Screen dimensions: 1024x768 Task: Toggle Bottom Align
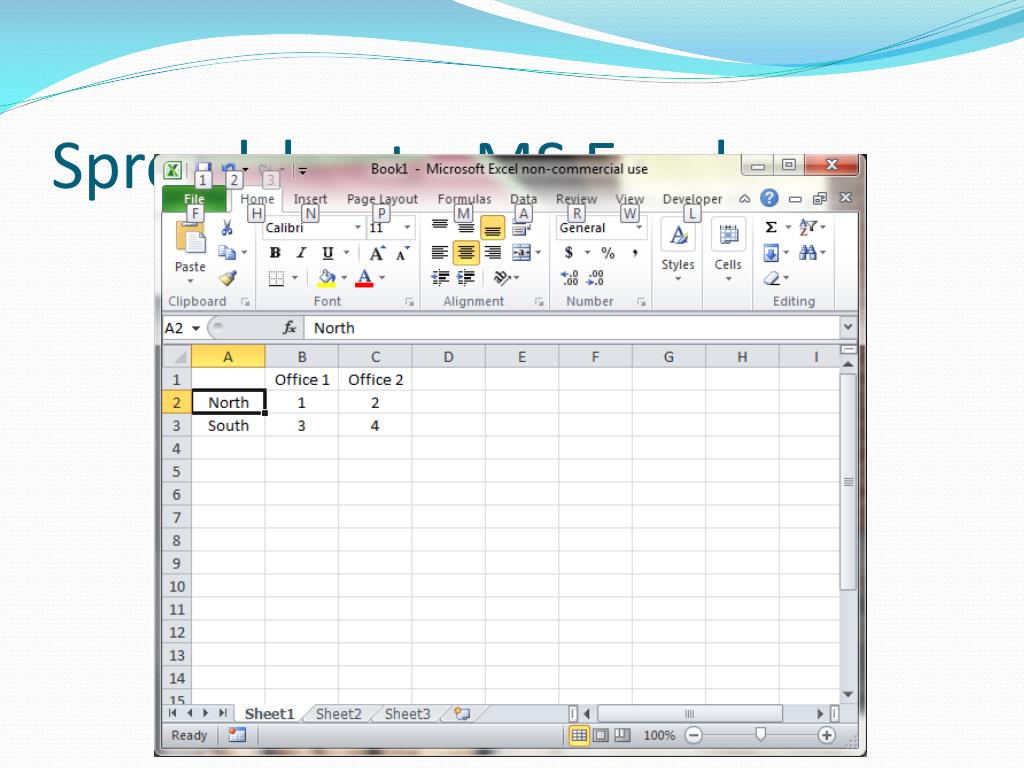point(492,228)
